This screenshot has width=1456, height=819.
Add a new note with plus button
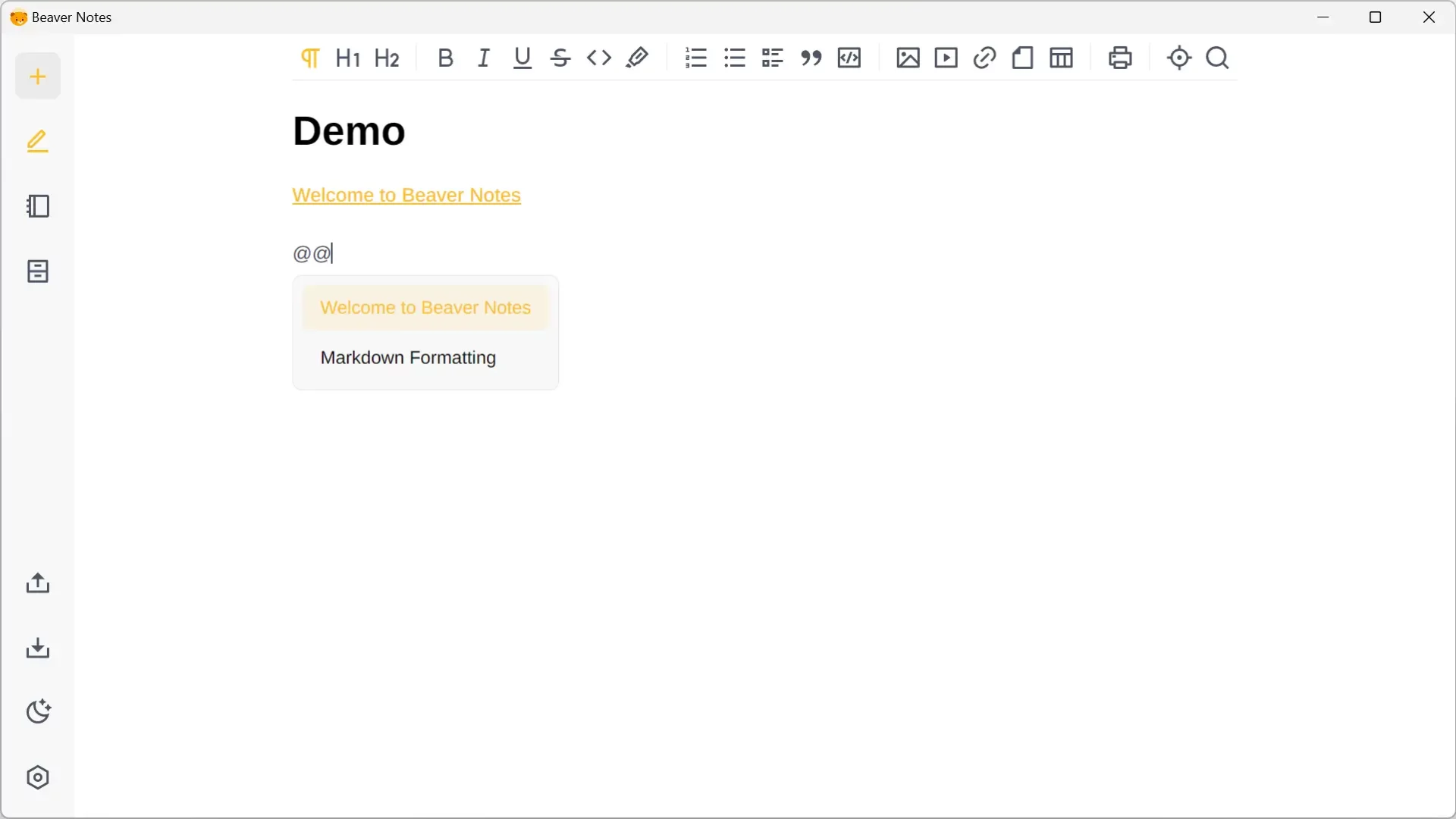38,76
